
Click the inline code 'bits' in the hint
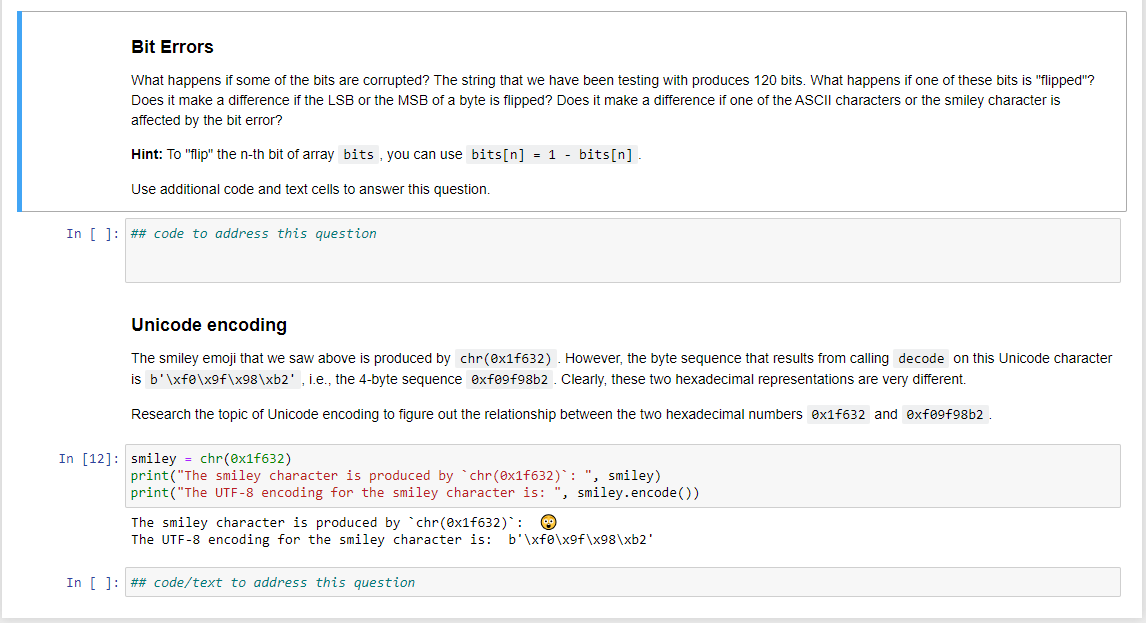tap(358, 154)
